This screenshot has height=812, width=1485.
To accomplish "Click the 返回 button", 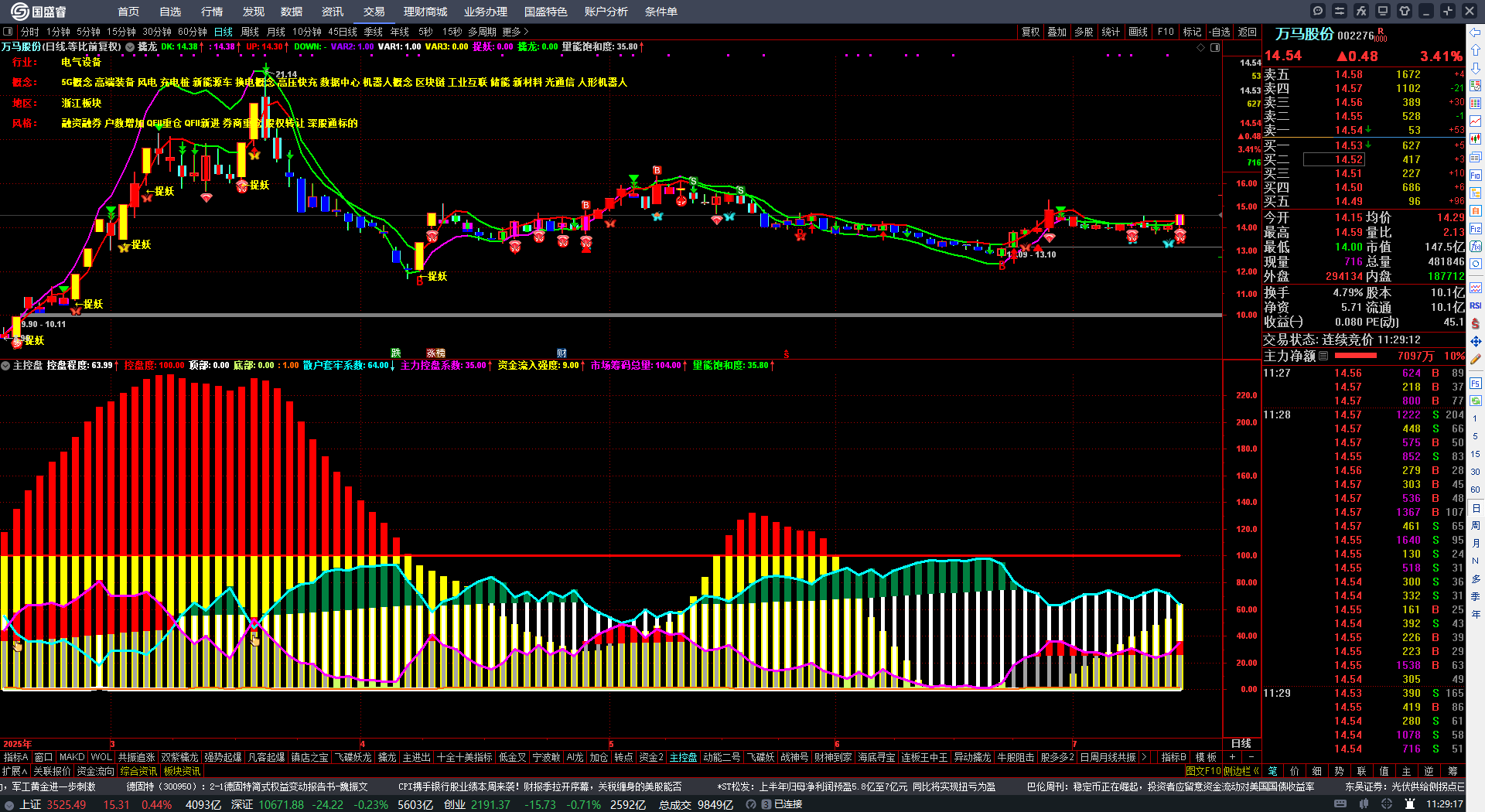I will point(1247,32).
